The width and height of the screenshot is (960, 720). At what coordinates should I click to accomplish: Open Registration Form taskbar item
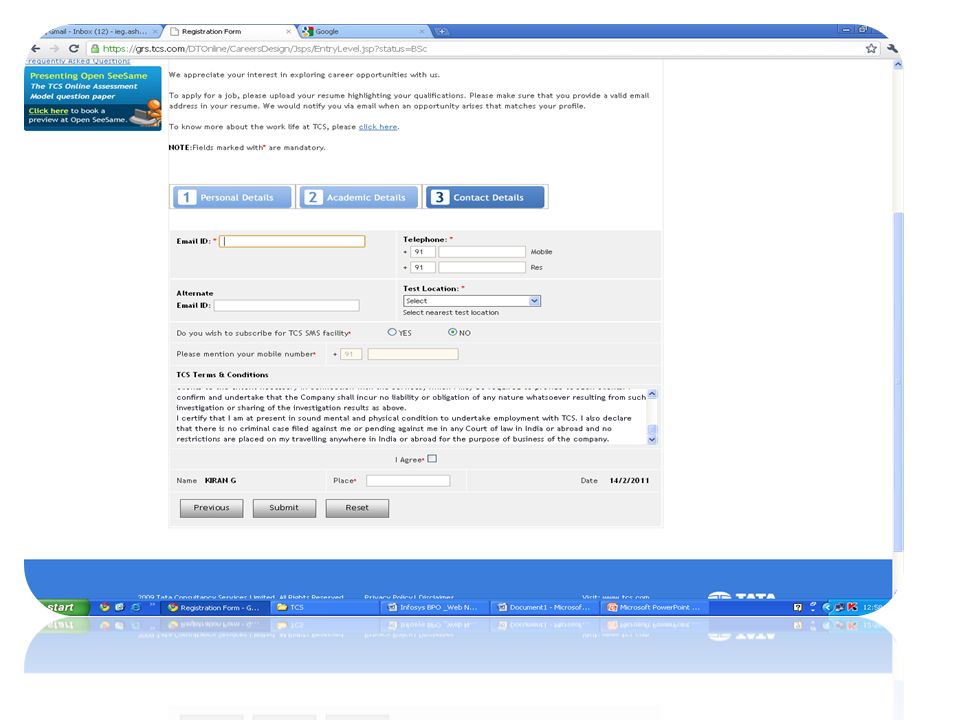pos(215,607)
